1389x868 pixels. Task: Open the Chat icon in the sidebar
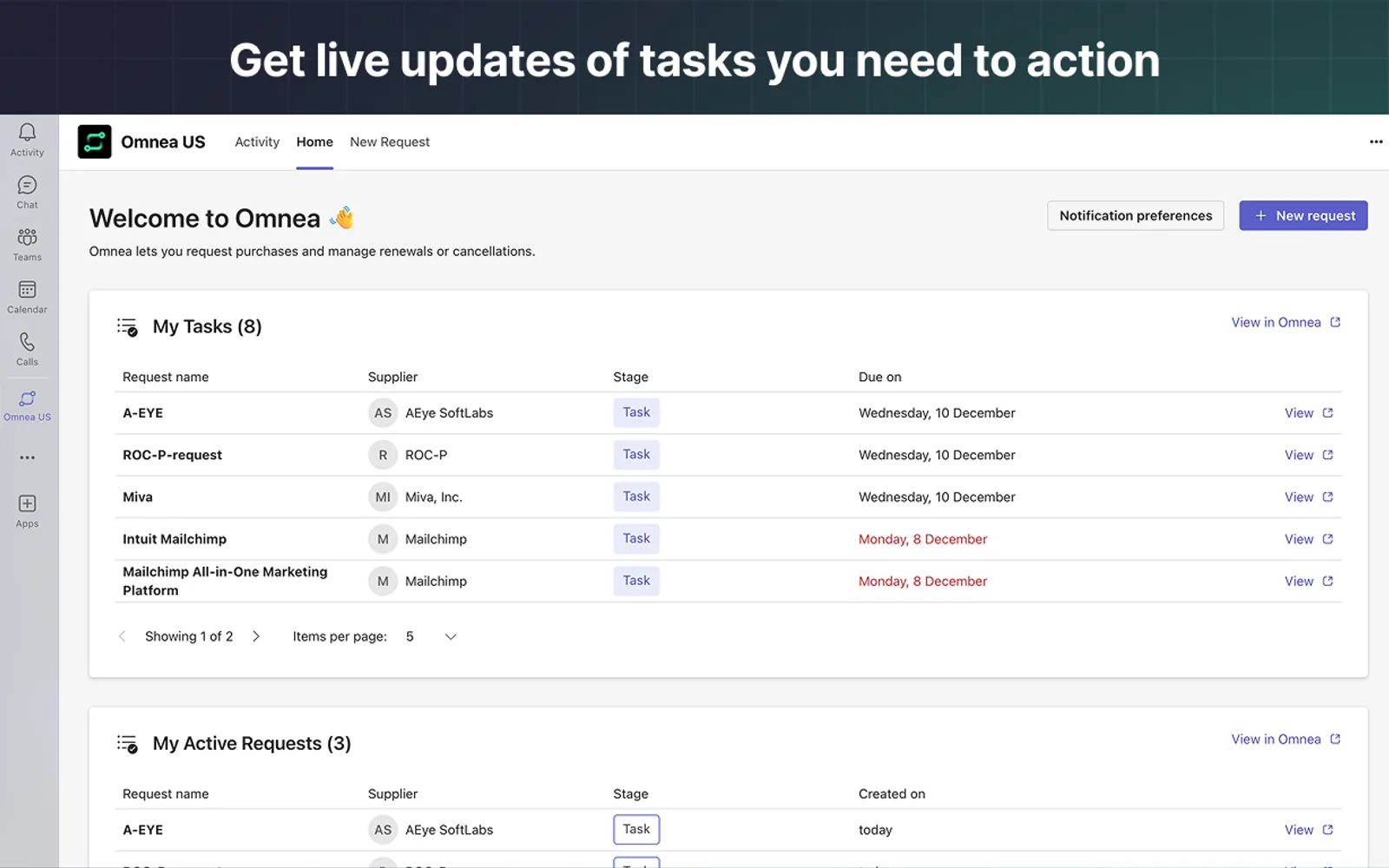click(27, 192)
